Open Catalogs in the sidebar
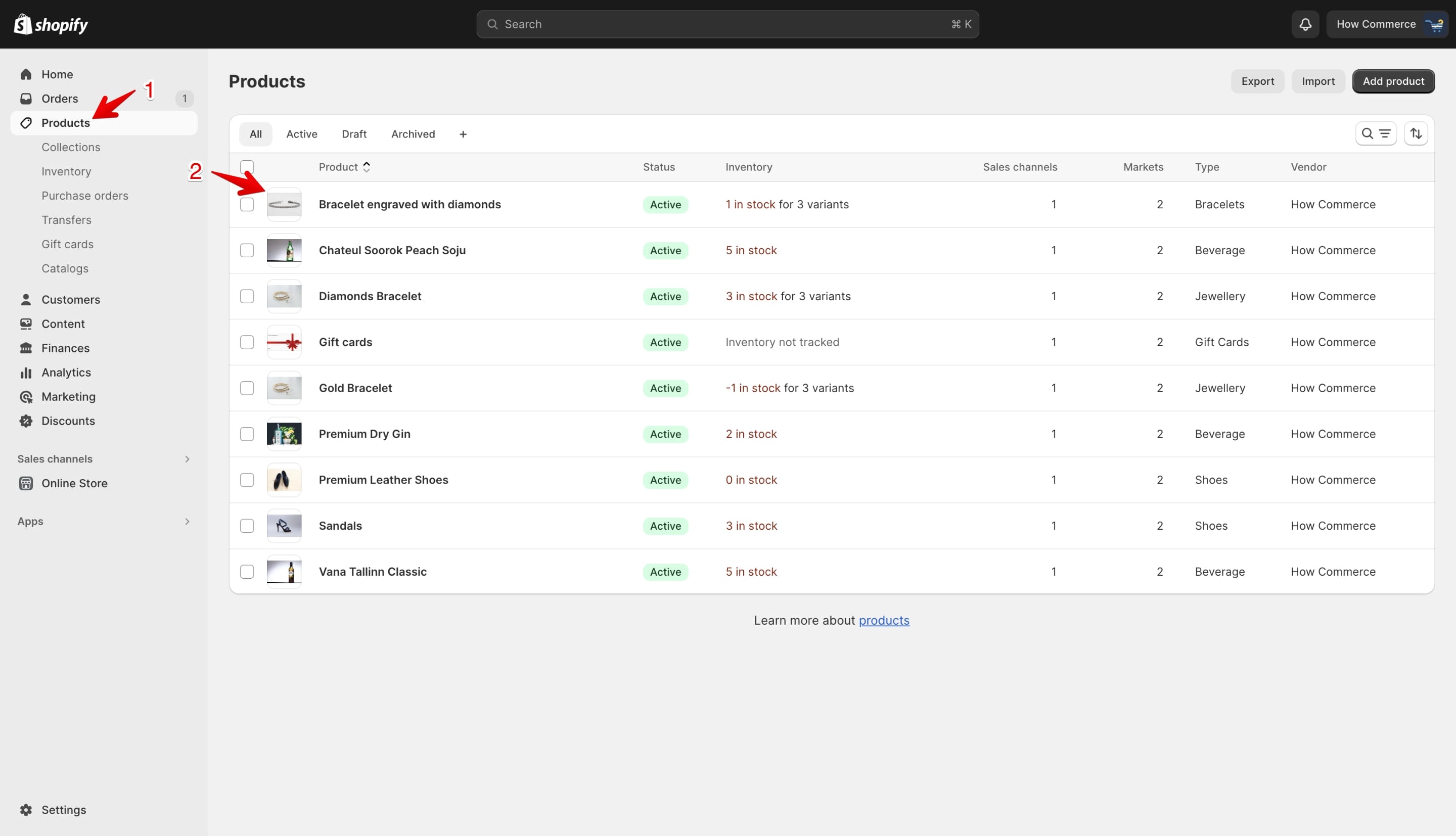This screenshot has height=836, width=1456. coord(65,269)
